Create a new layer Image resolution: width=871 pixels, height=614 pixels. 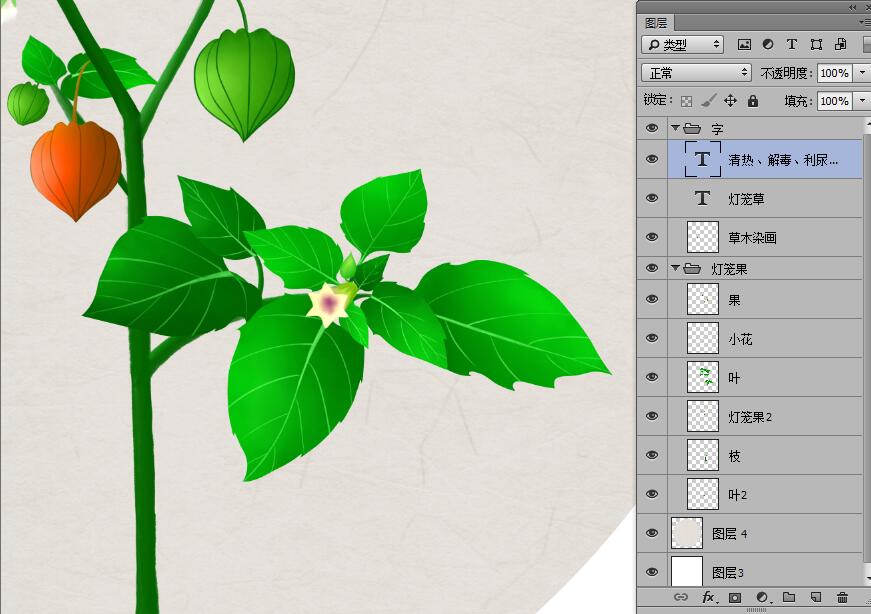point(815,597)
